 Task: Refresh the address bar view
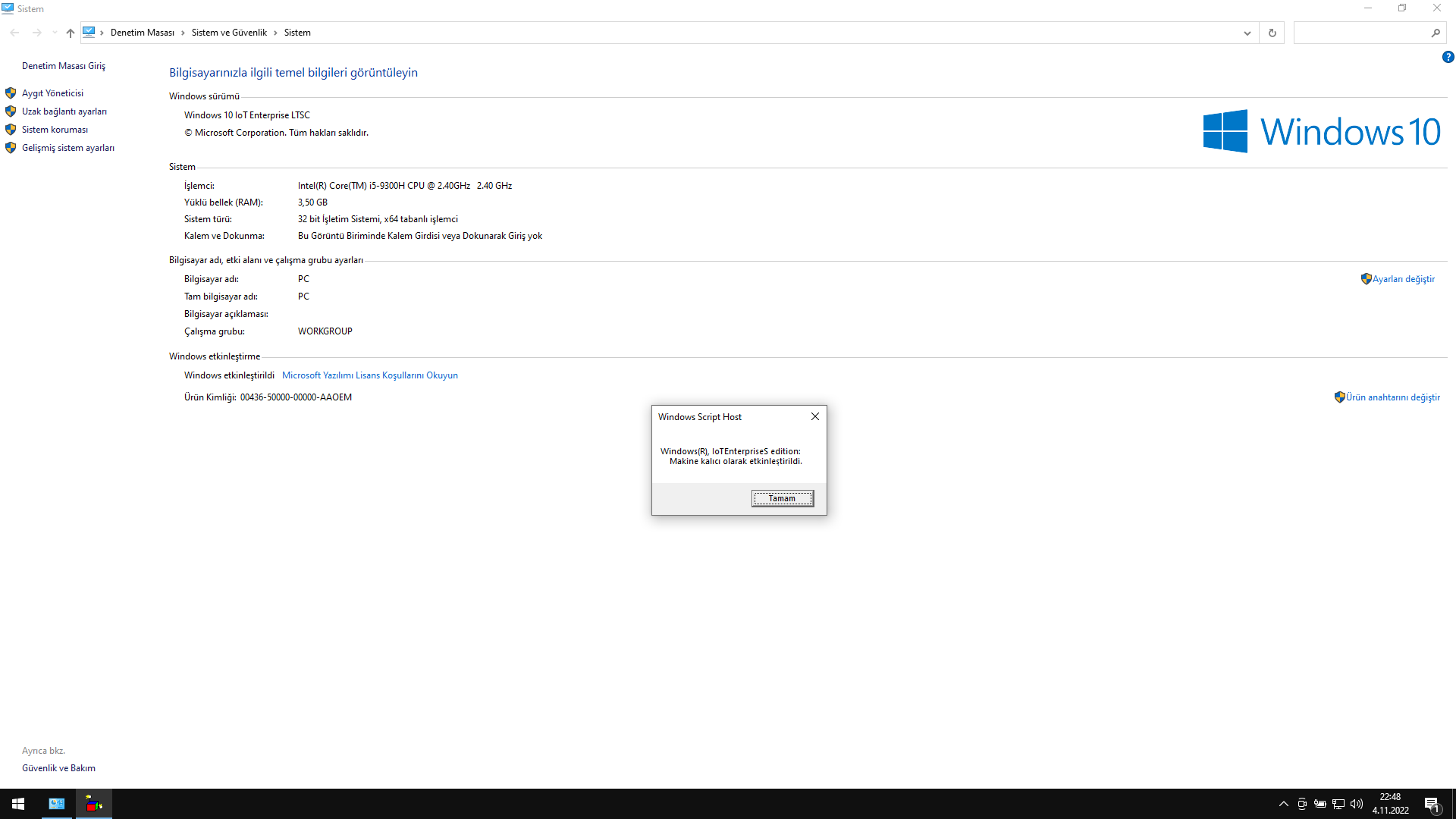tap(1272, 33)
